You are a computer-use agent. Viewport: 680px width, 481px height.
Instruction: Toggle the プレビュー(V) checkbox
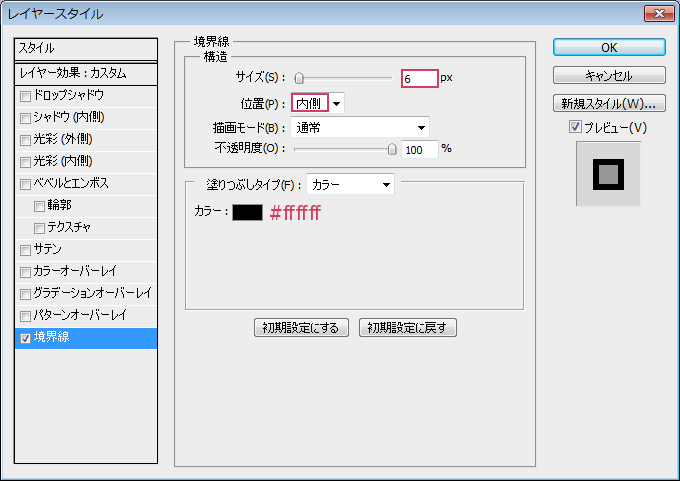(575, 127)
